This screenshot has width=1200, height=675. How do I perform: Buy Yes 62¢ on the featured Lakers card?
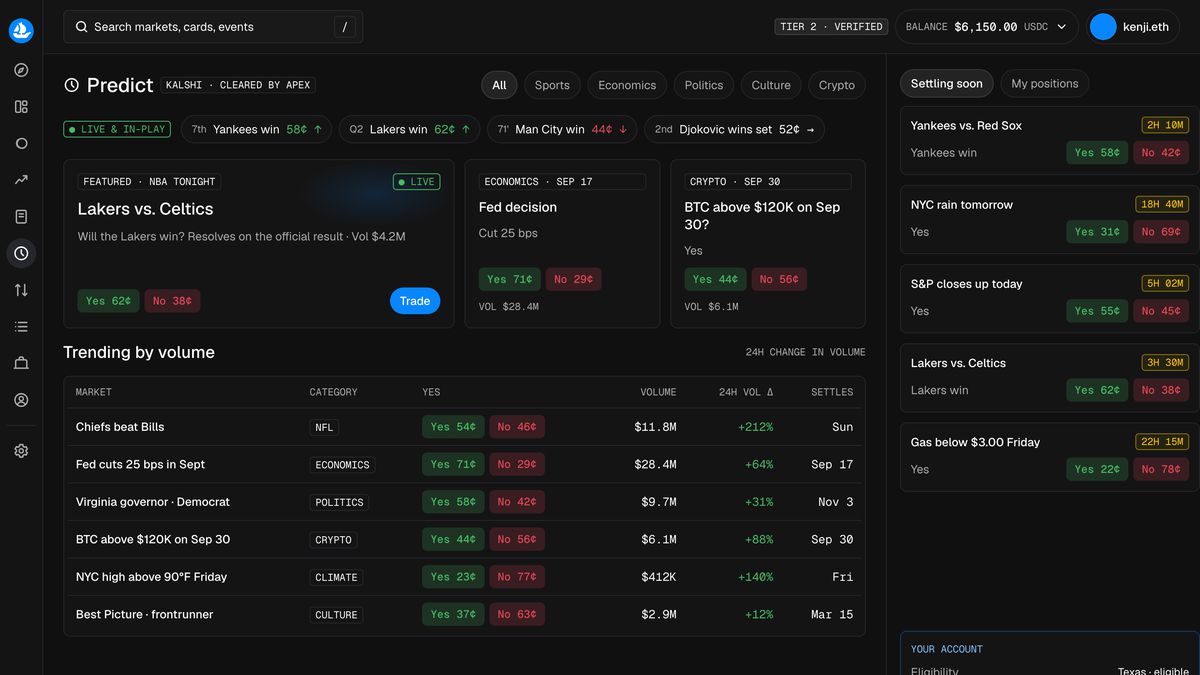click(109, 301)
